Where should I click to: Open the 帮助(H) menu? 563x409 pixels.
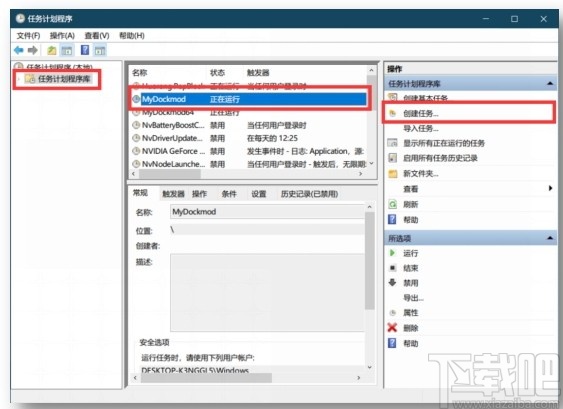point(131,36)
